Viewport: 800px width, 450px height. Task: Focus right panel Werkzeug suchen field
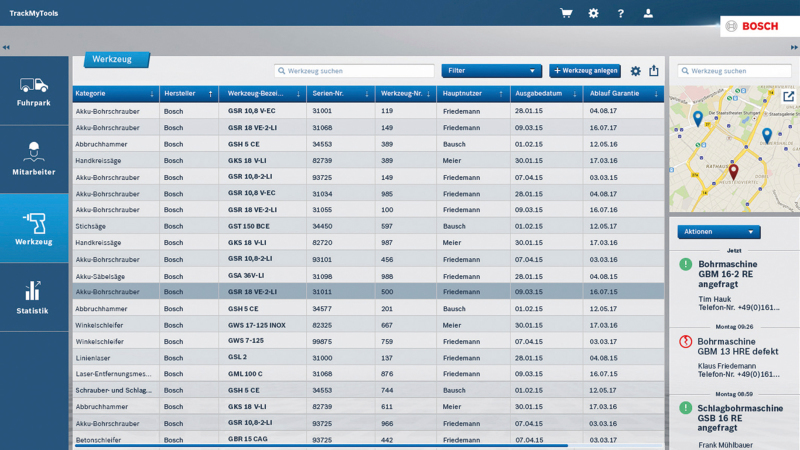point(734,71)
